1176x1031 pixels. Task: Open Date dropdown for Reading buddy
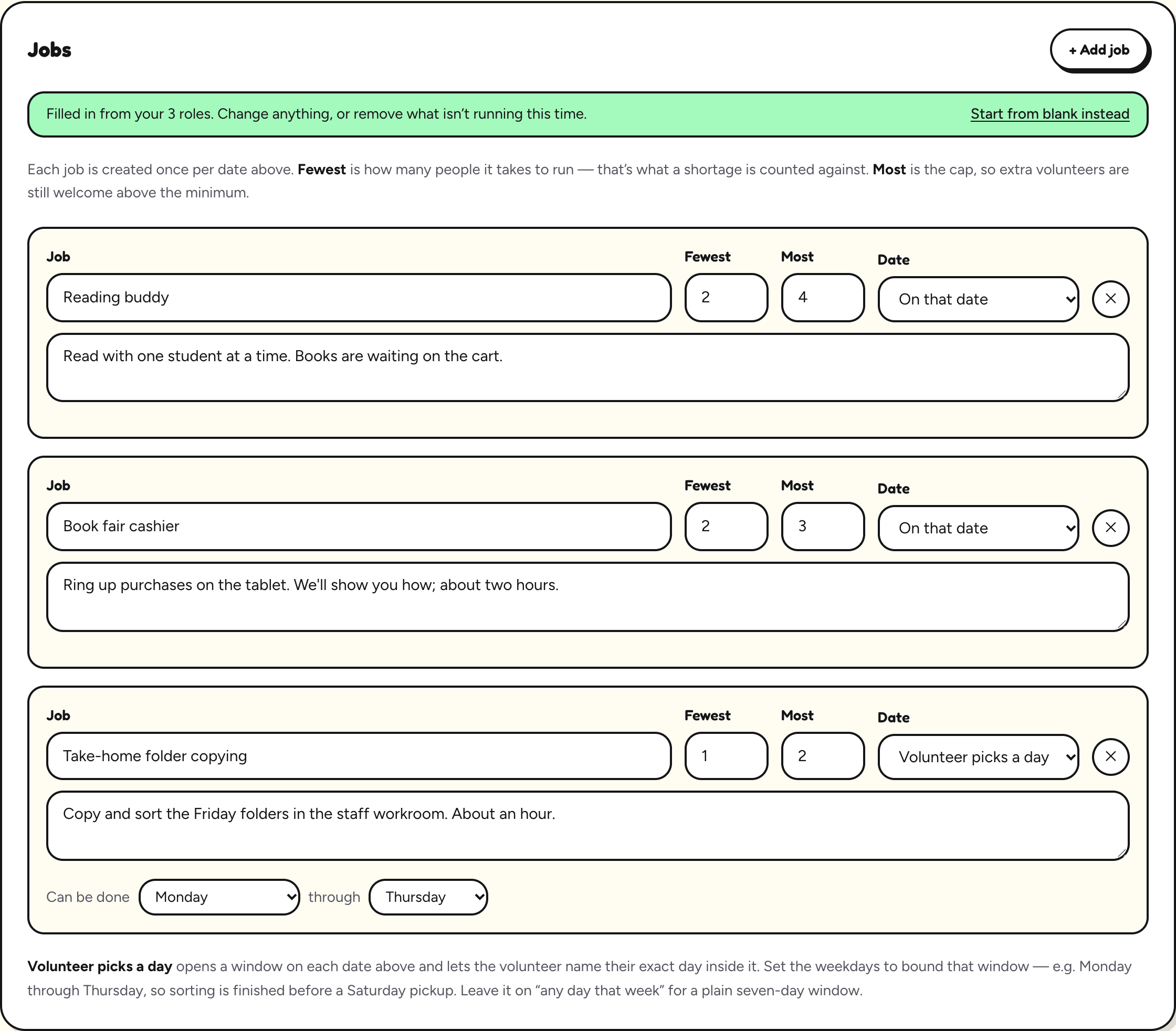point(978,299)
